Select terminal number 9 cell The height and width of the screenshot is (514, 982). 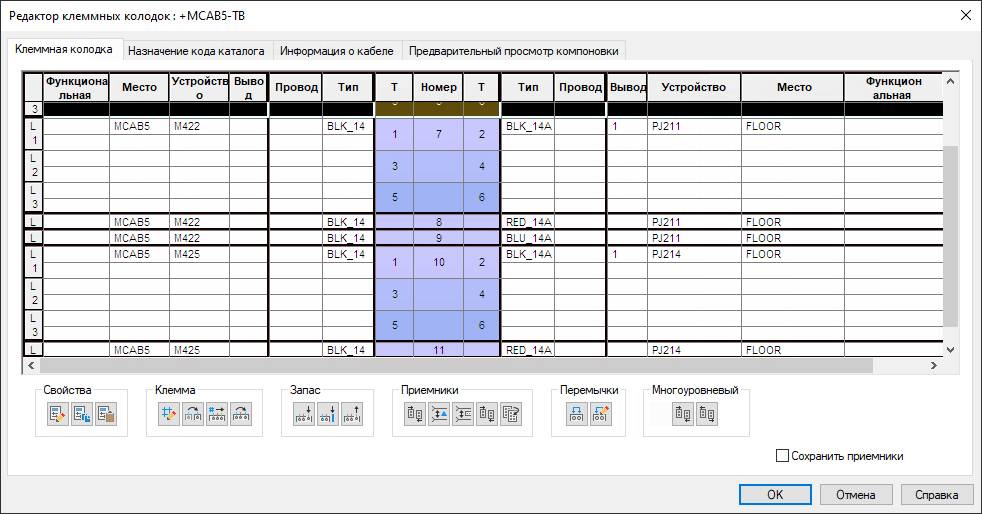[x=438, y=238]
